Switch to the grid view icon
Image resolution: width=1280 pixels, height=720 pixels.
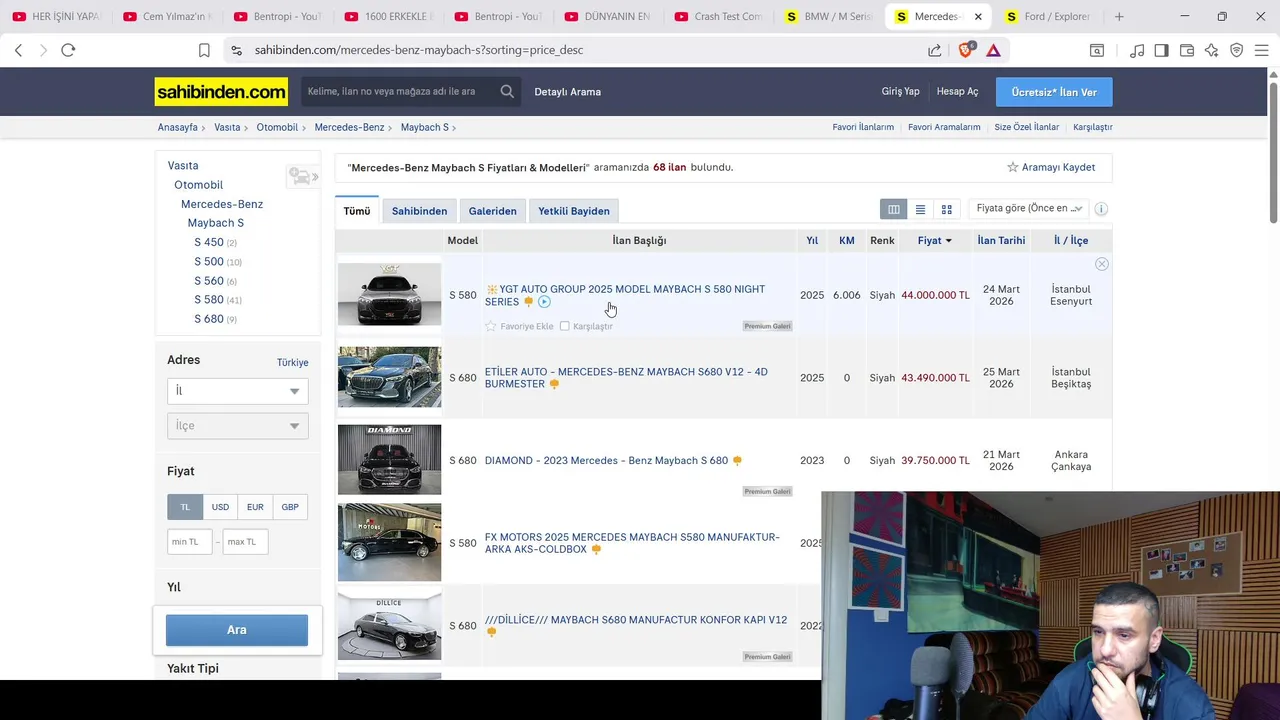(946, 209)
